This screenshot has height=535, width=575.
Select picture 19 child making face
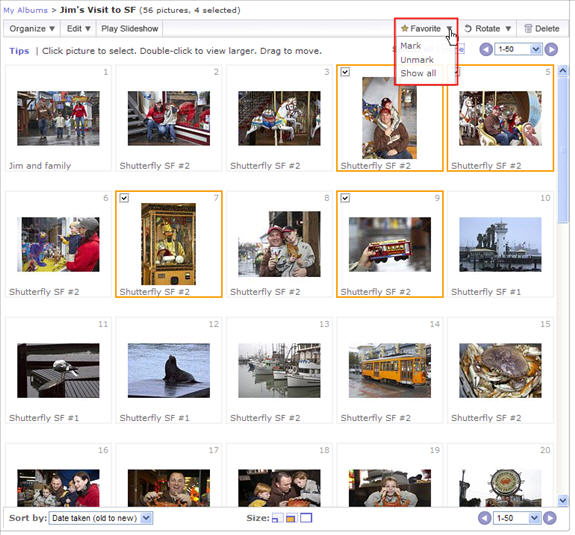[390, 488]
